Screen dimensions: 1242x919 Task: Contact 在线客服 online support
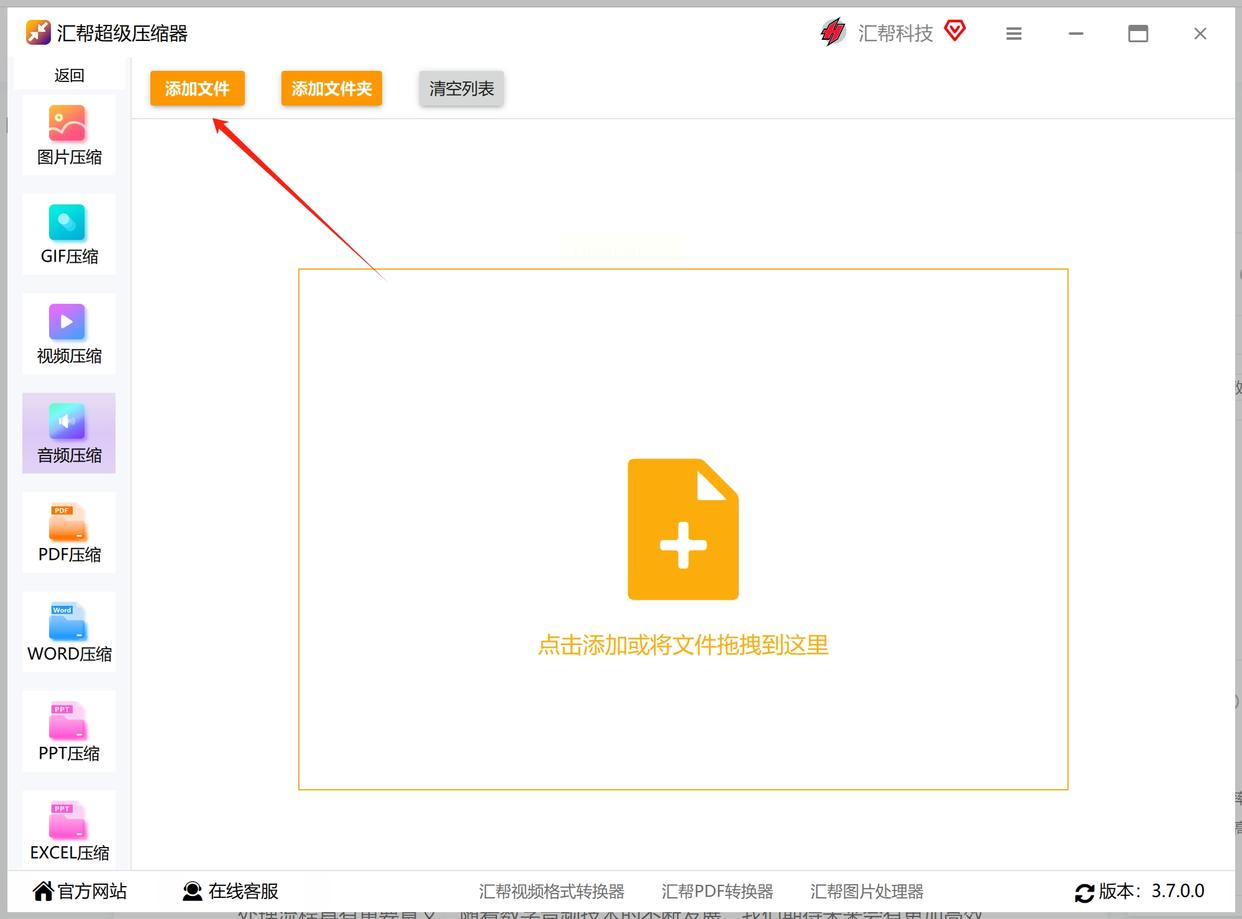point(231,891)
